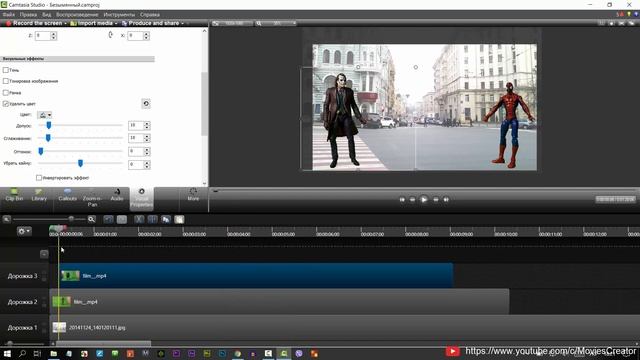Screen dimensions: 640x360
Task: Click Produce and share button
Action: [x=150, y=23]
